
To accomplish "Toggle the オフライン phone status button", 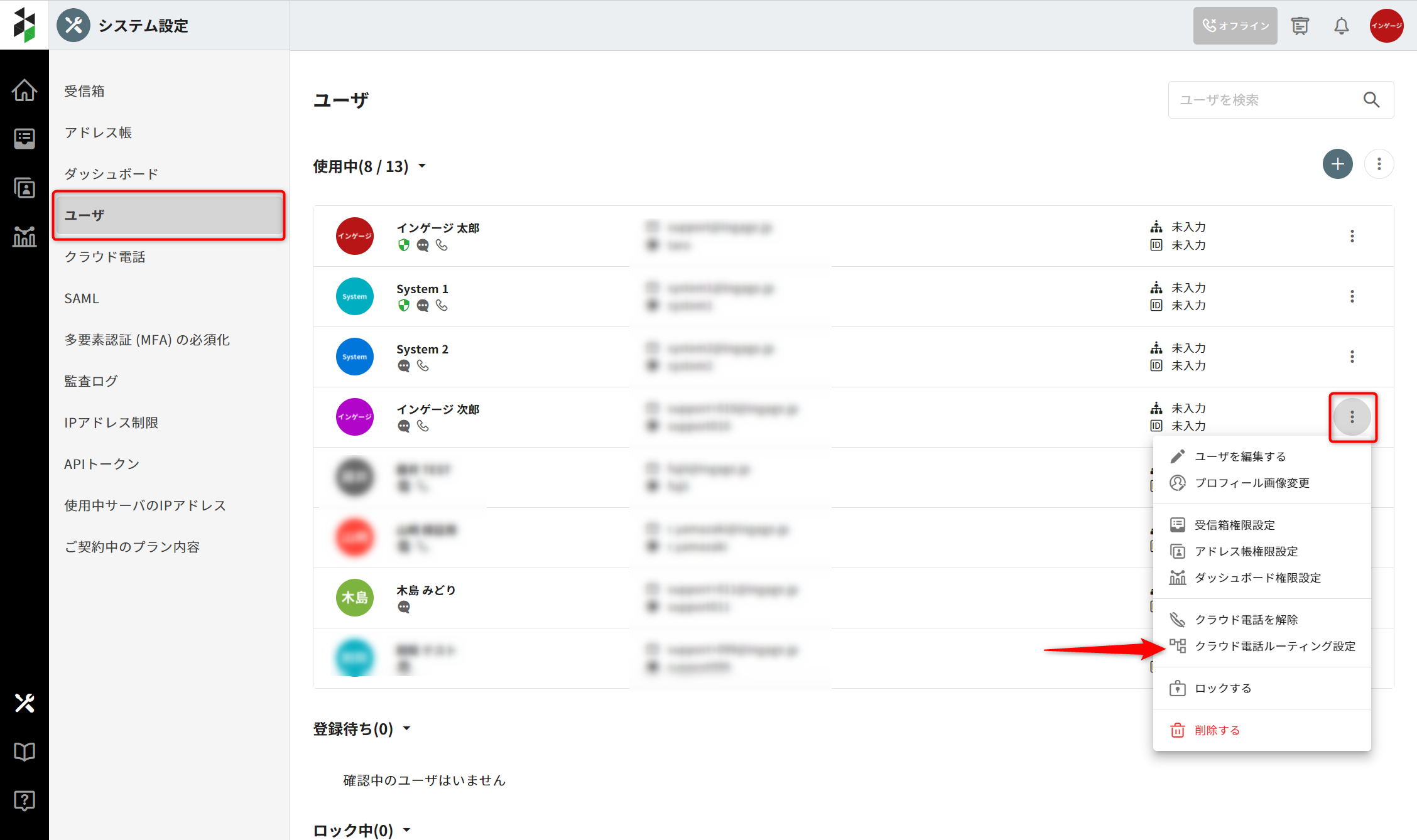I will point(1235,26).
